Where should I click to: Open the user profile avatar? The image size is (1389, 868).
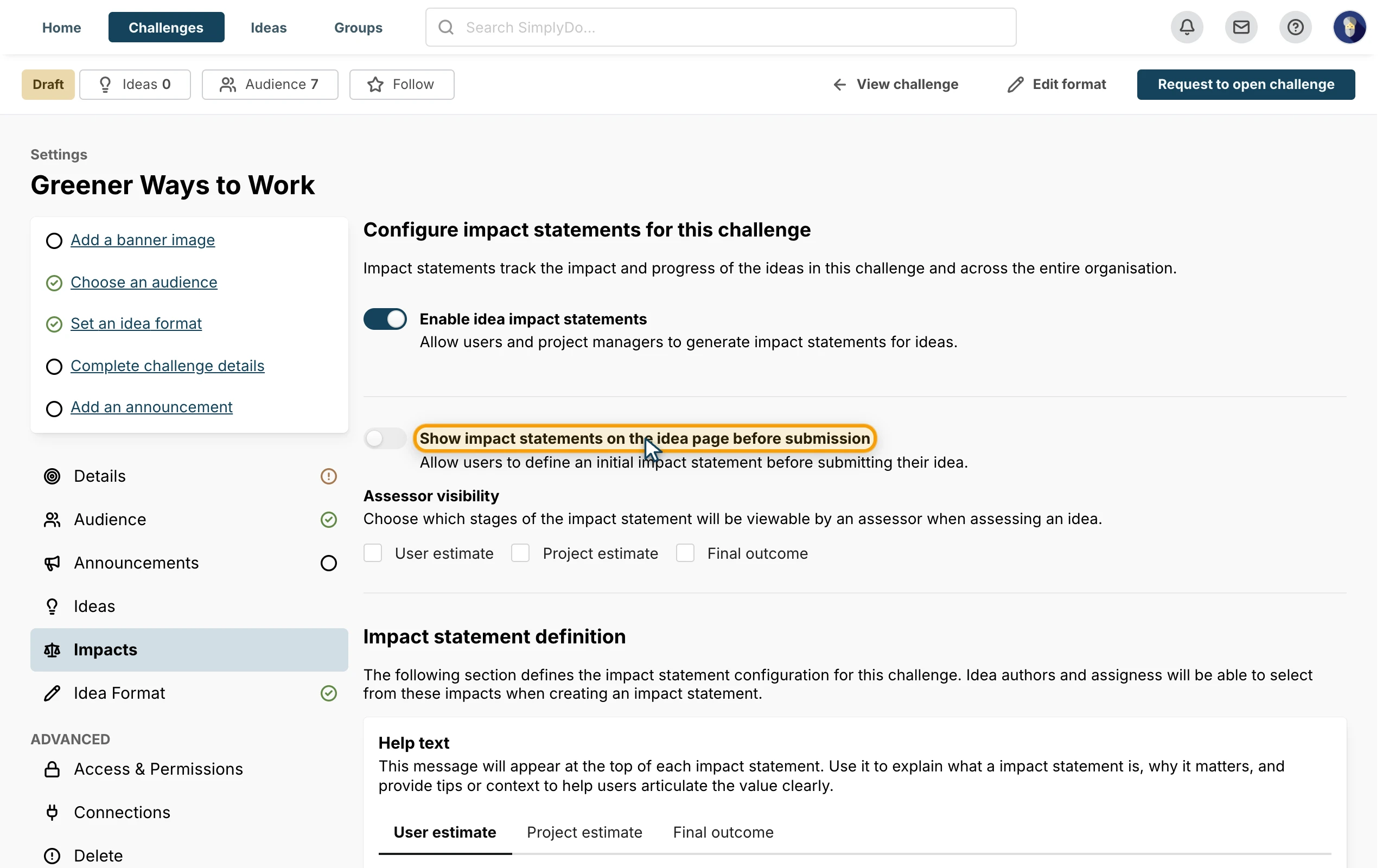pos(1349,27)
